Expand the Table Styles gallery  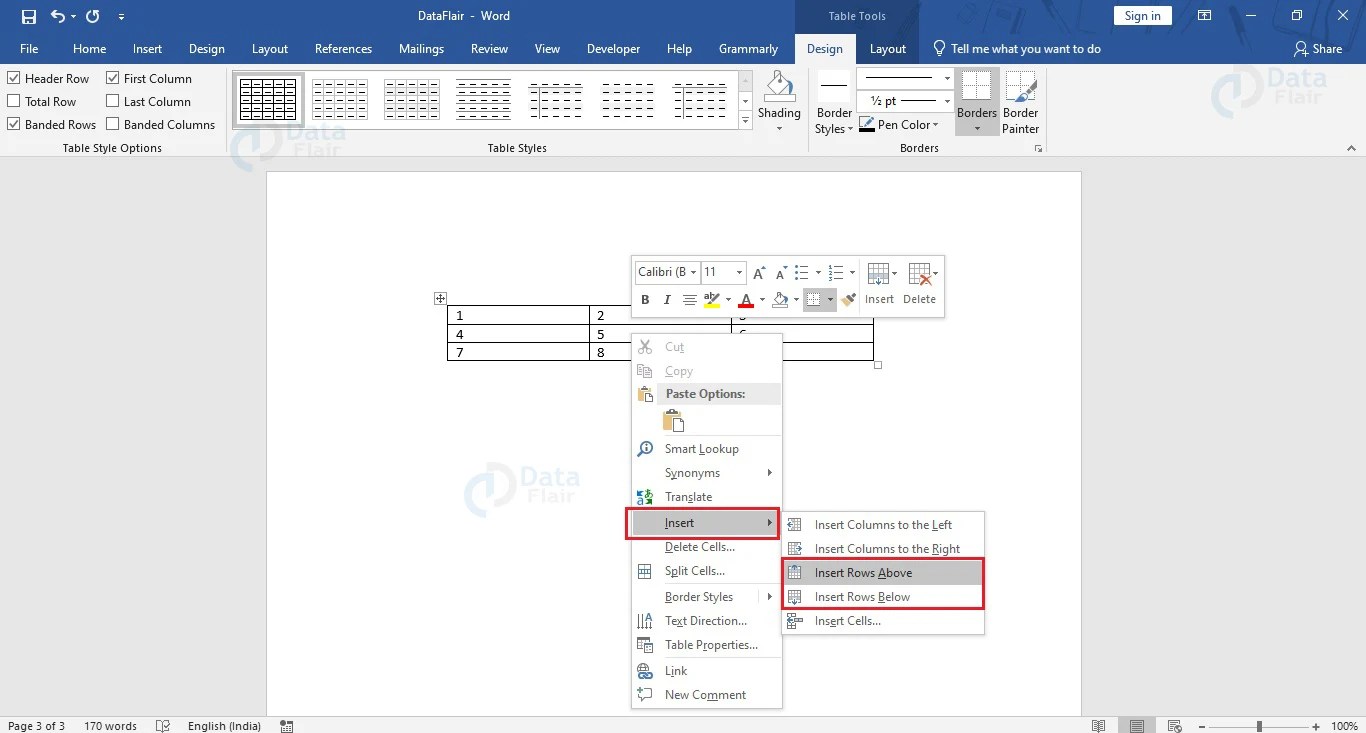[745, 120]
